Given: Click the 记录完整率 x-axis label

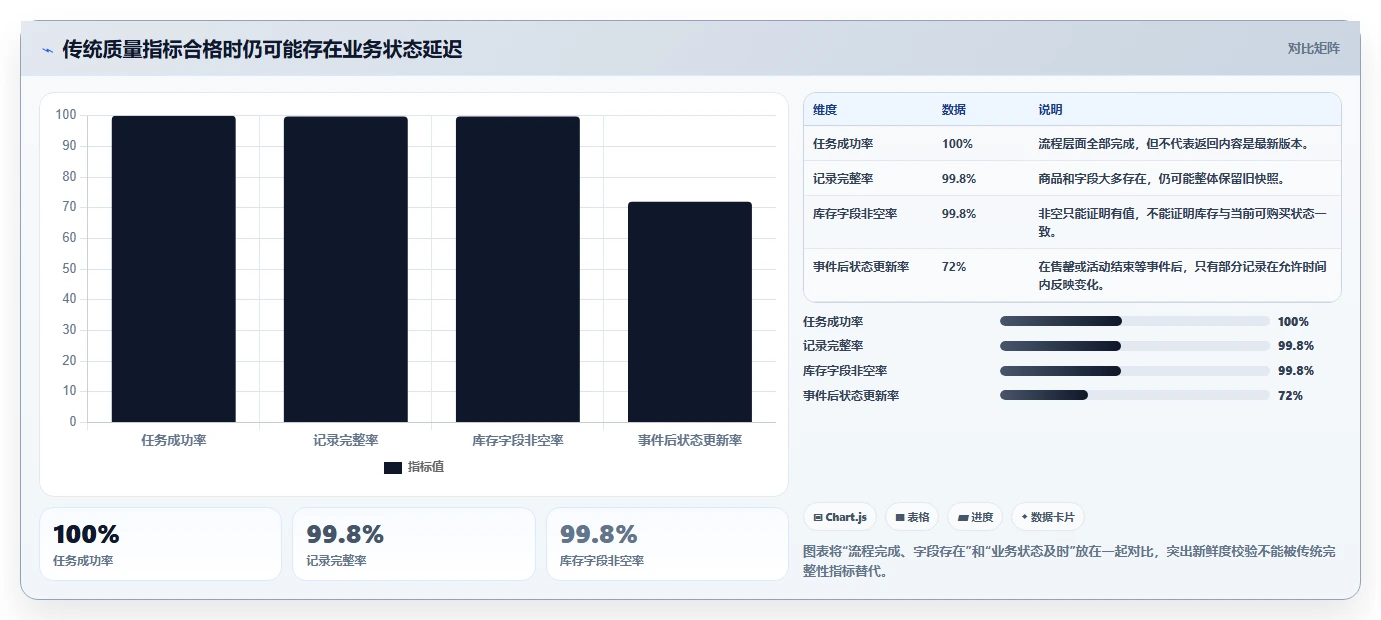Looking at the screenshot, I should tap(346, 440).
